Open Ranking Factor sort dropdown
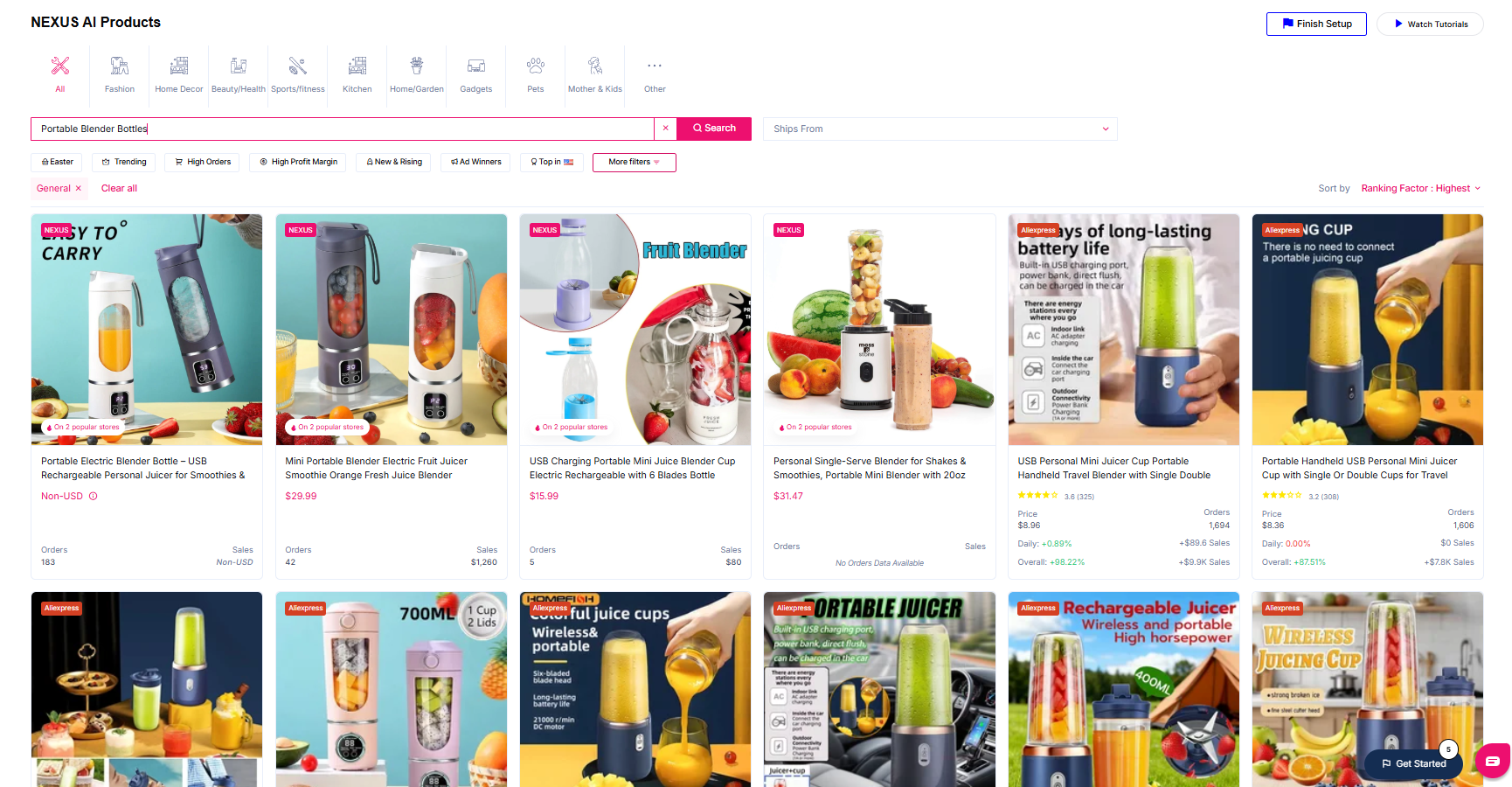The image size is (1512, 787). coord(1421,188)
